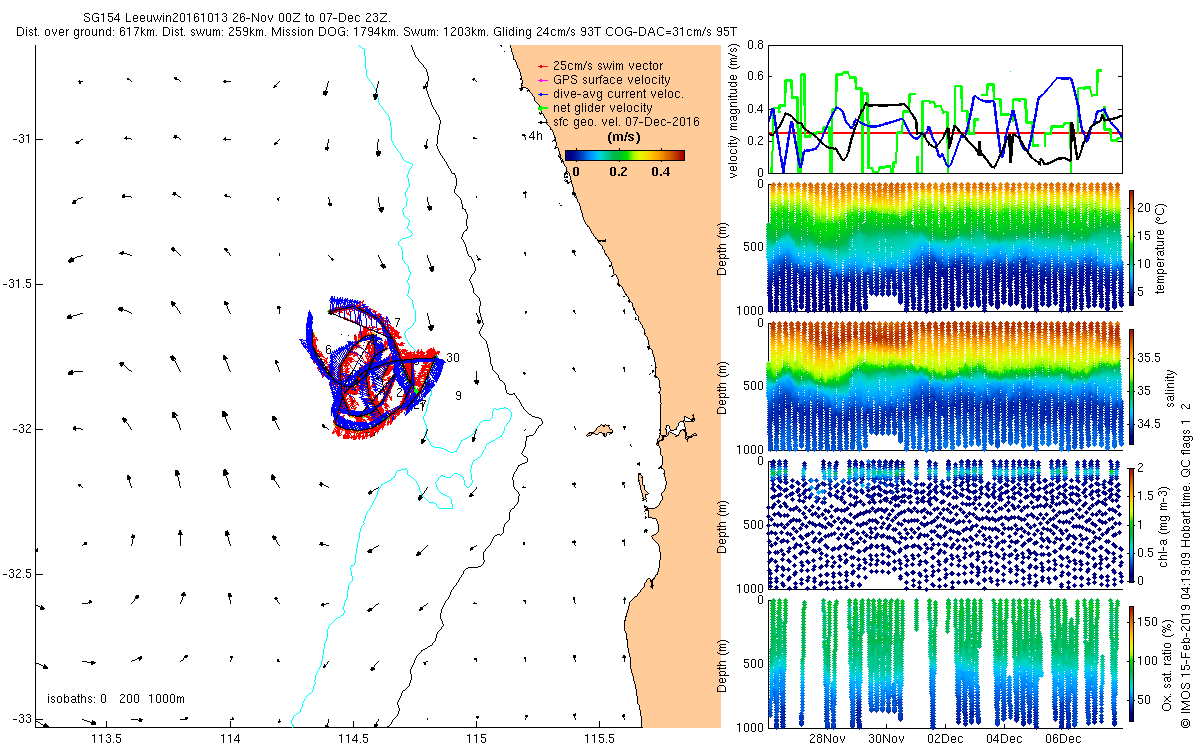1200x750 pixels.
Task: Click the 114.5 longitude tick label
Action: (x=354, y=739)
